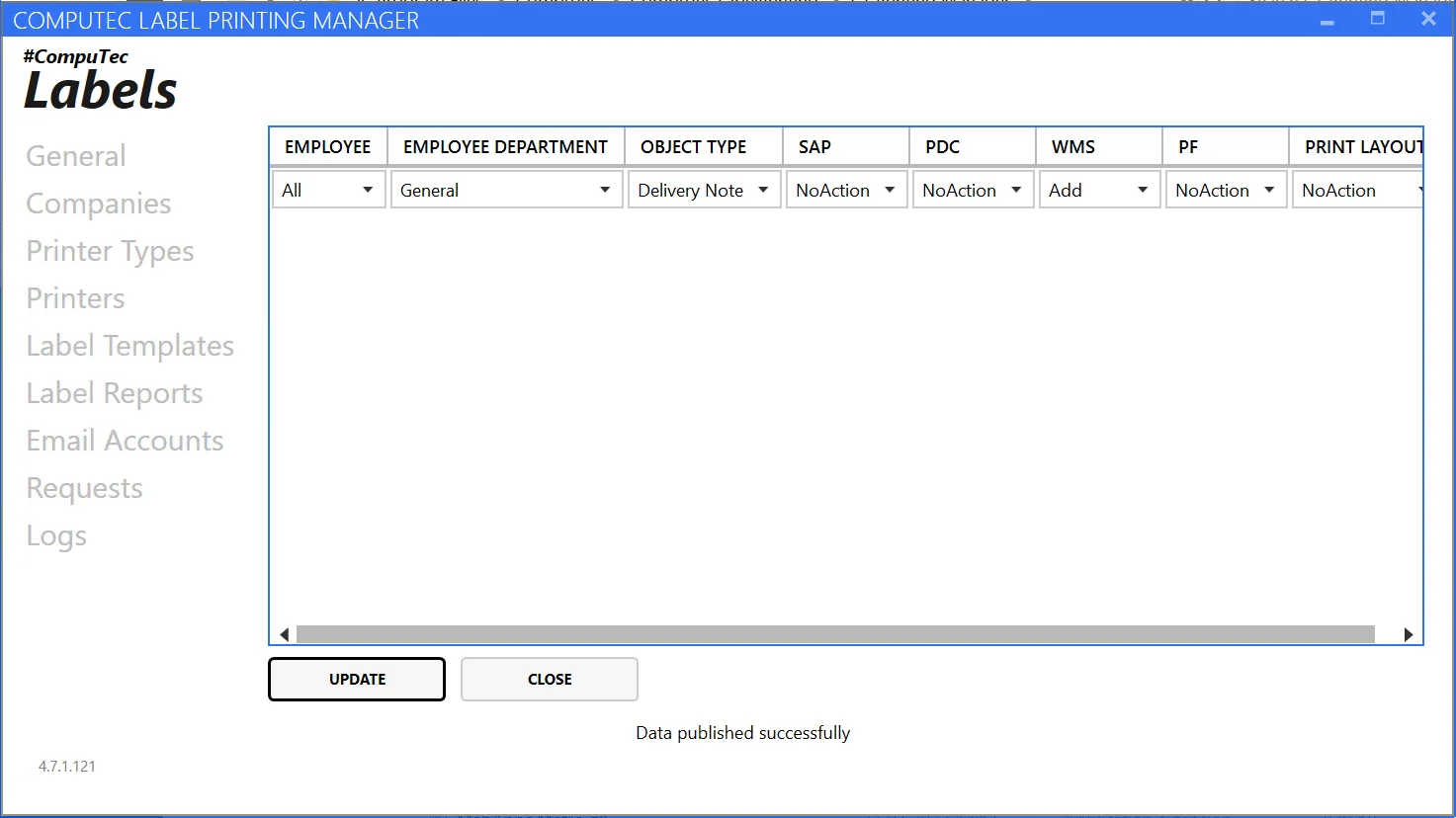Select Email Accounts in the sidebar

click(125, 441)
